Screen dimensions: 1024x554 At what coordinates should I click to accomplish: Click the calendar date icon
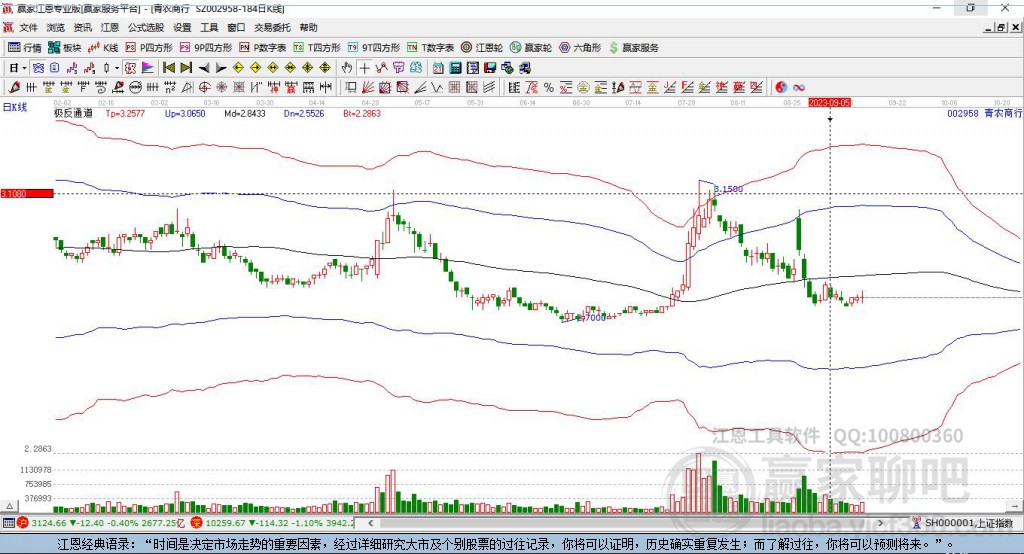438,68
